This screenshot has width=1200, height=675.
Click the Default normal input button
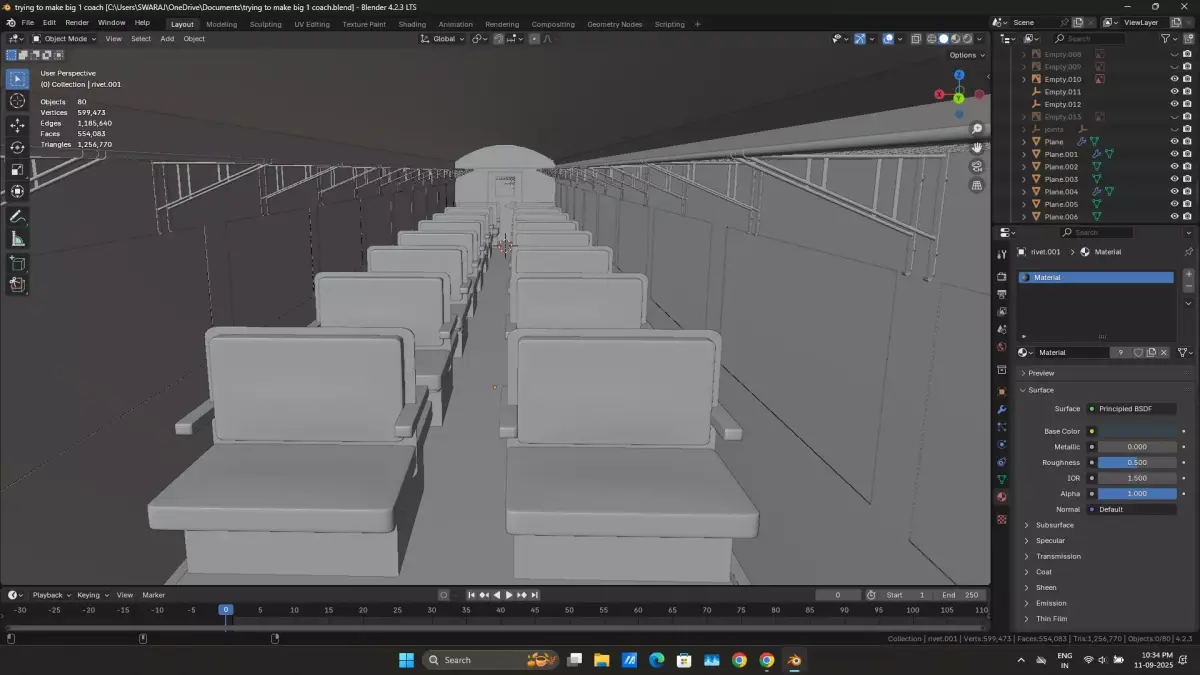tap(1132, 509)
